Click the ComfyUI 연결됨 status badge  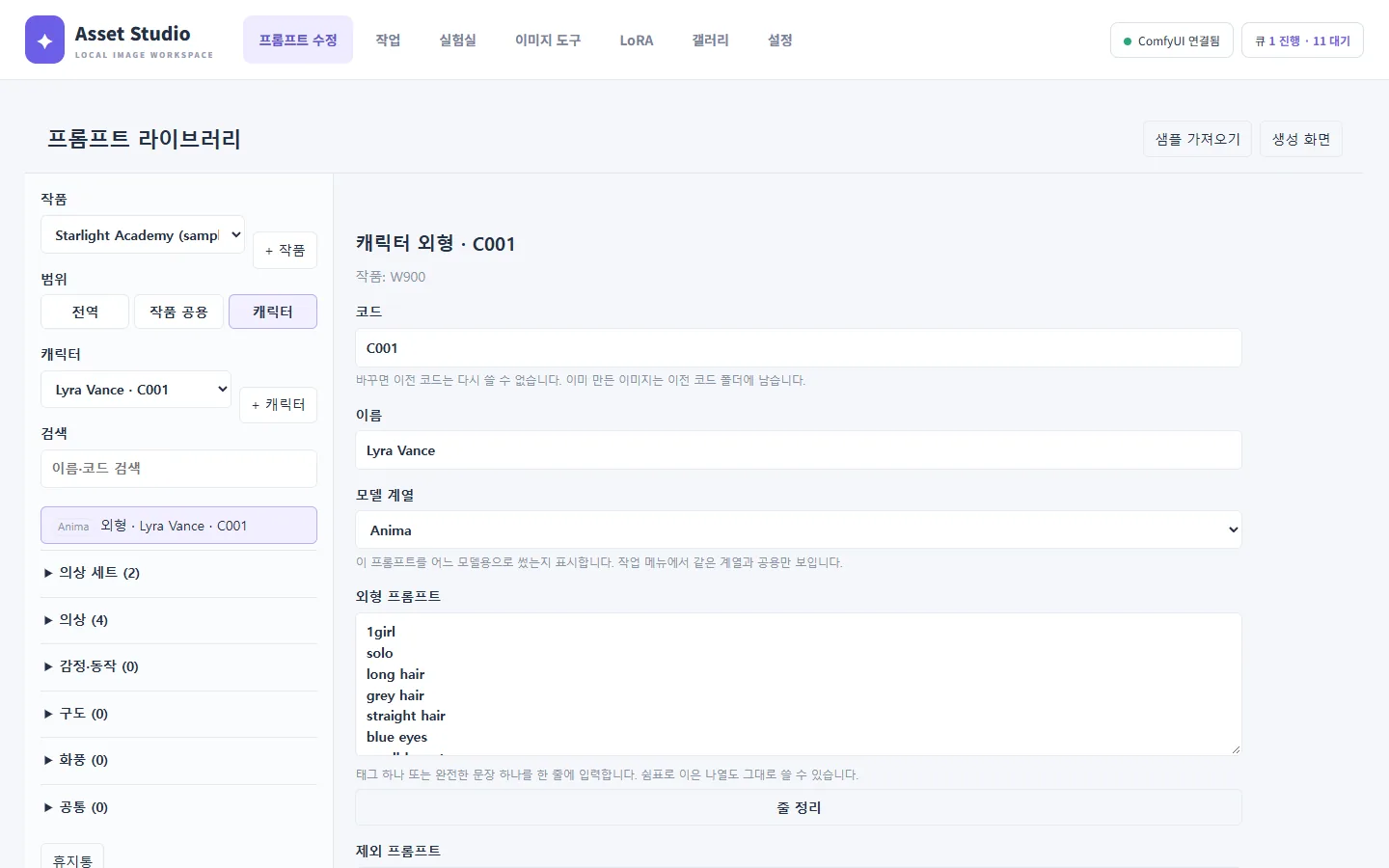click(1172, 41)
